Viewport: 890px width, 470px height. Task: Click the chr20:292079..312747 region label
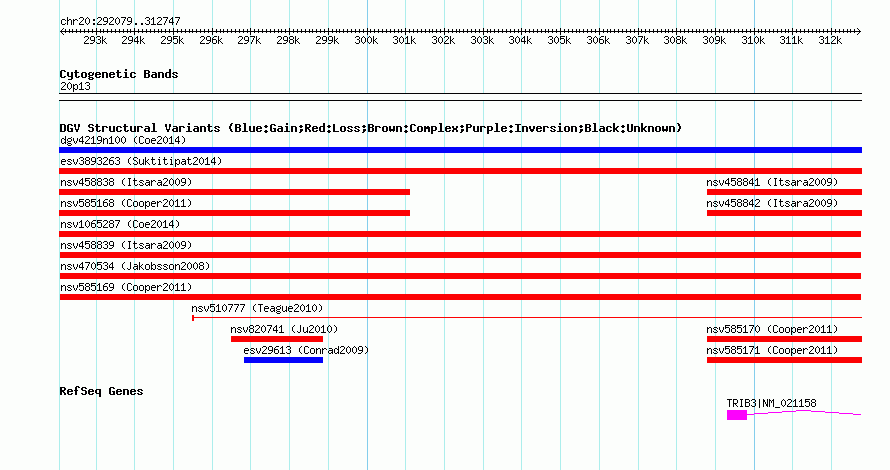pyautogui.click(x=120, y=21)
